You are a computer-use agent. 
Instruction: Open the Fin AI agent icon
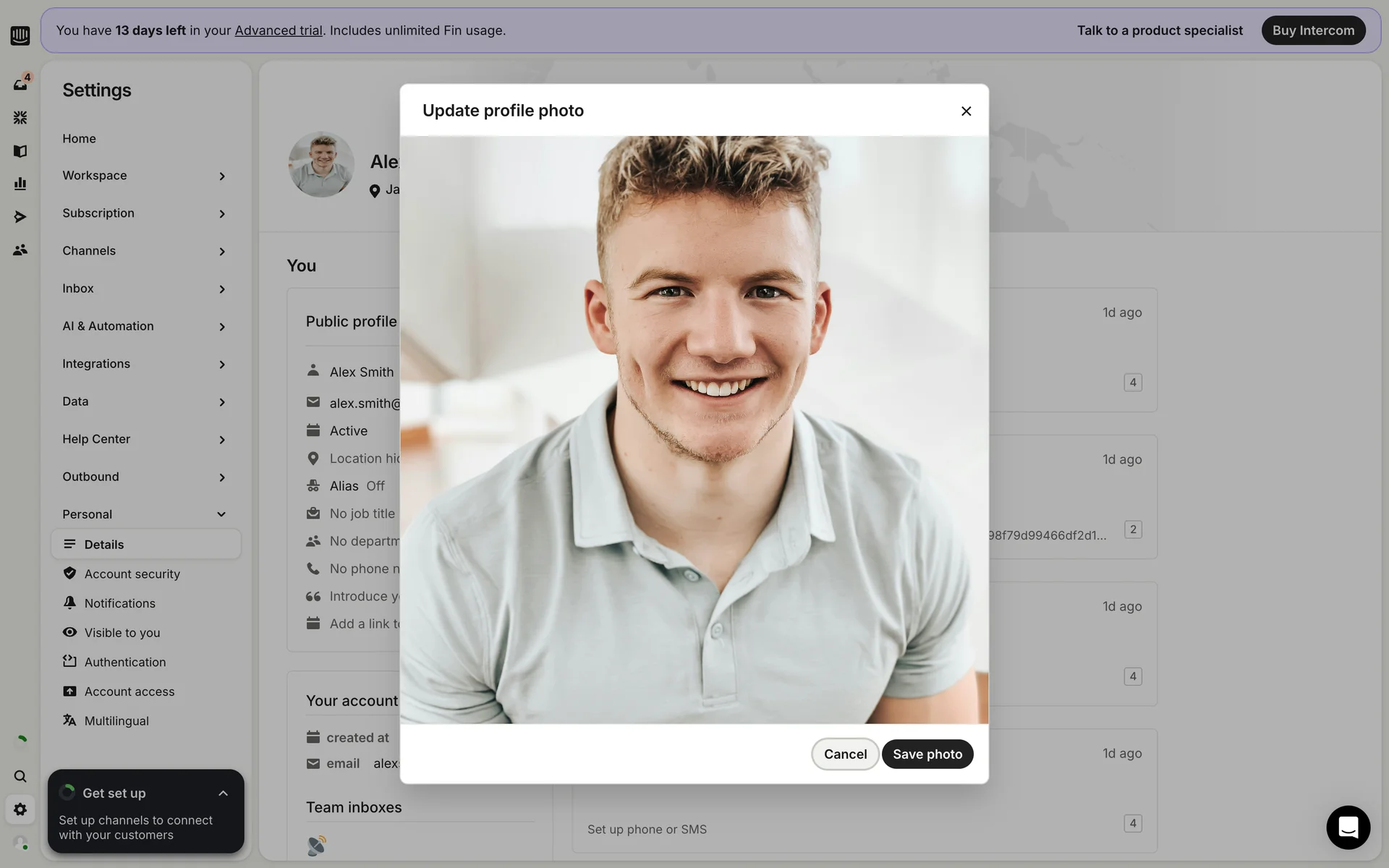pyautogui.click(x=20, y=117)
